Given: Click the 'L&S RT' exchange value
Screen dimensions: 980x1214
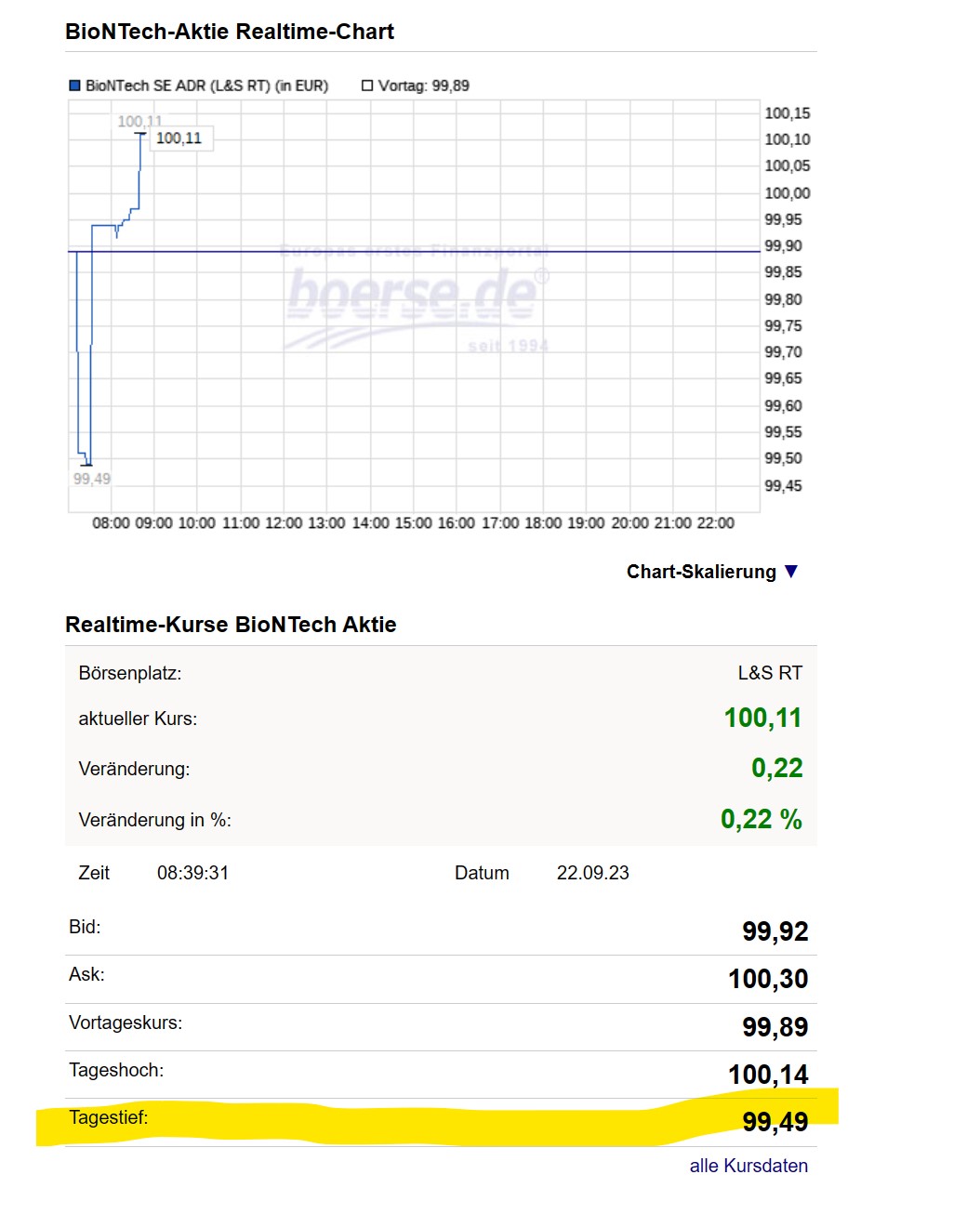Looking at the screenshot, I should [770, 673].
